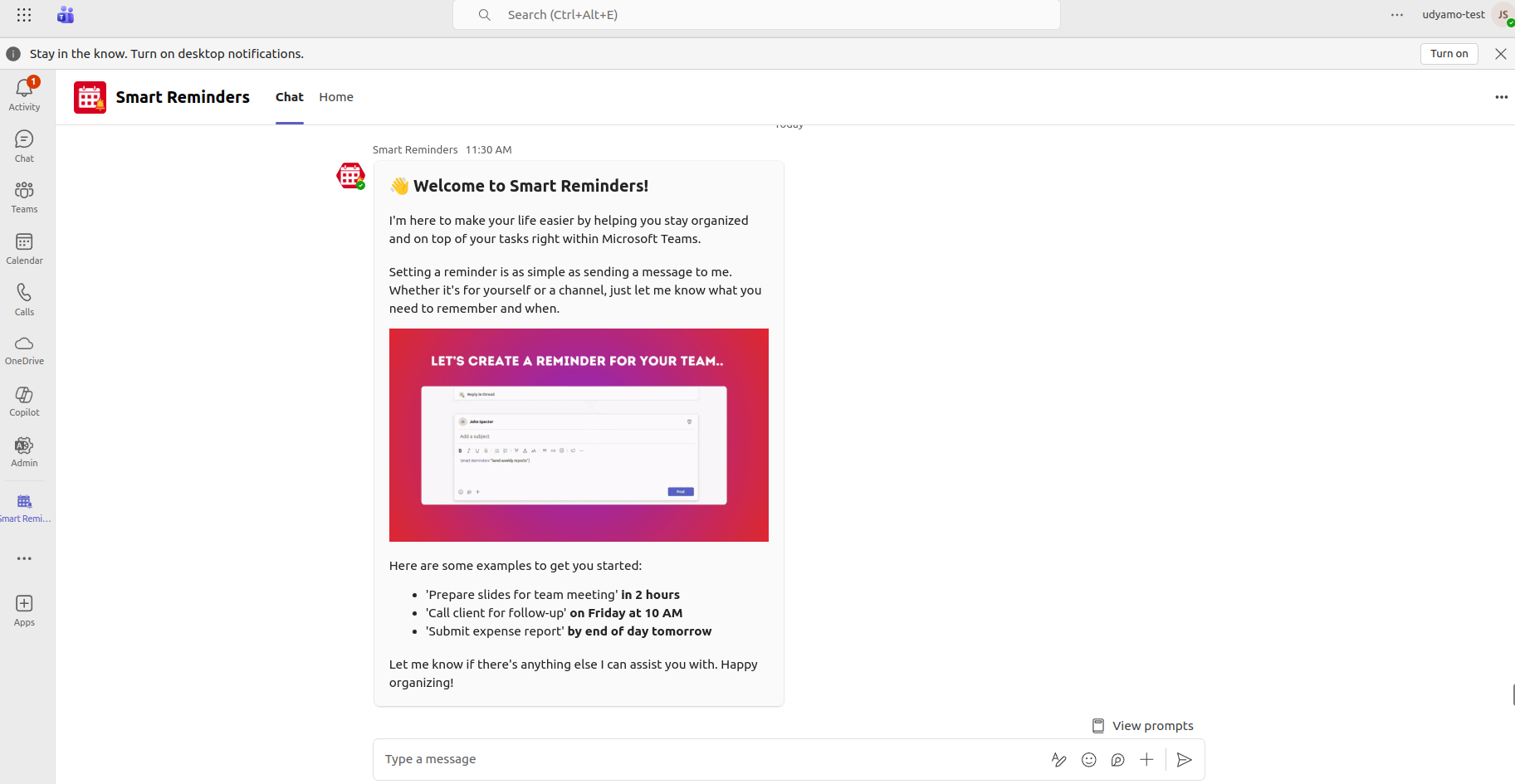Click the emoji picker icon
Viewport: 1515px width, 784px height.
click(1088, 760)
